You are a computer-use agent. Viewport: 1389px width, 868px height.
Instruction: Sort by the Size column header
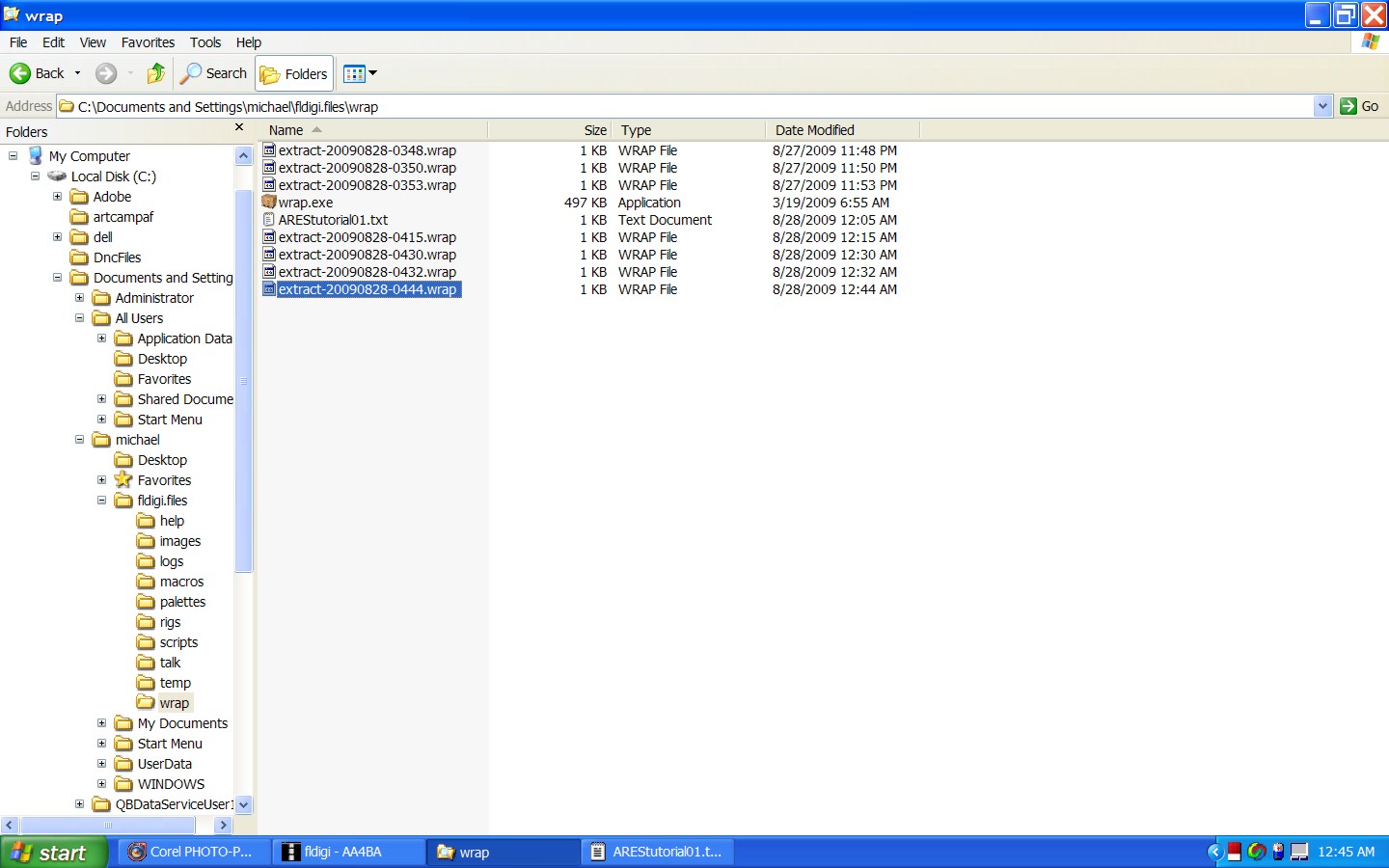[550, 130]
